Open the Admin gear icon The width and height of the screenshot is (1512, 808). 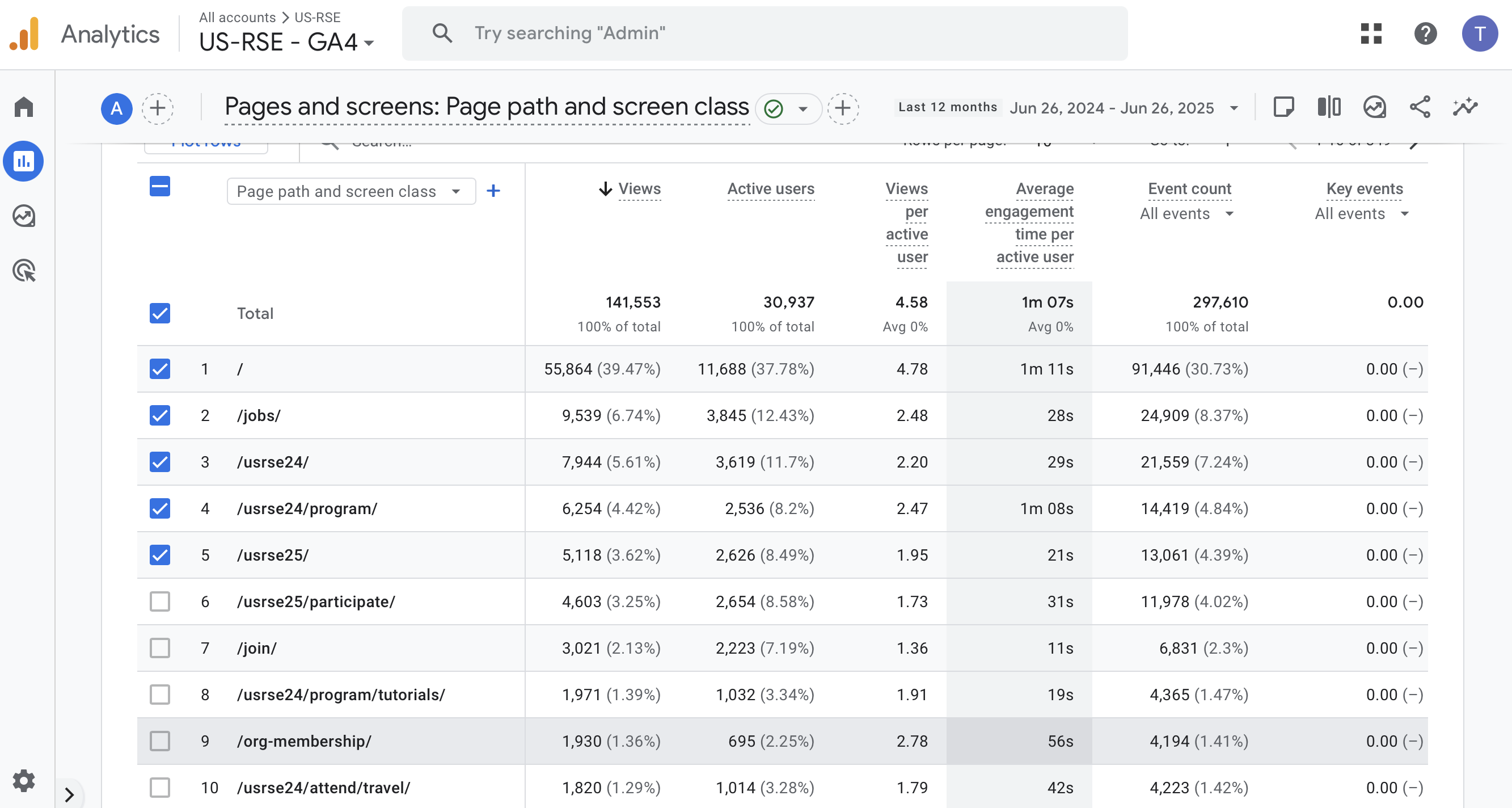coord(23,781)
